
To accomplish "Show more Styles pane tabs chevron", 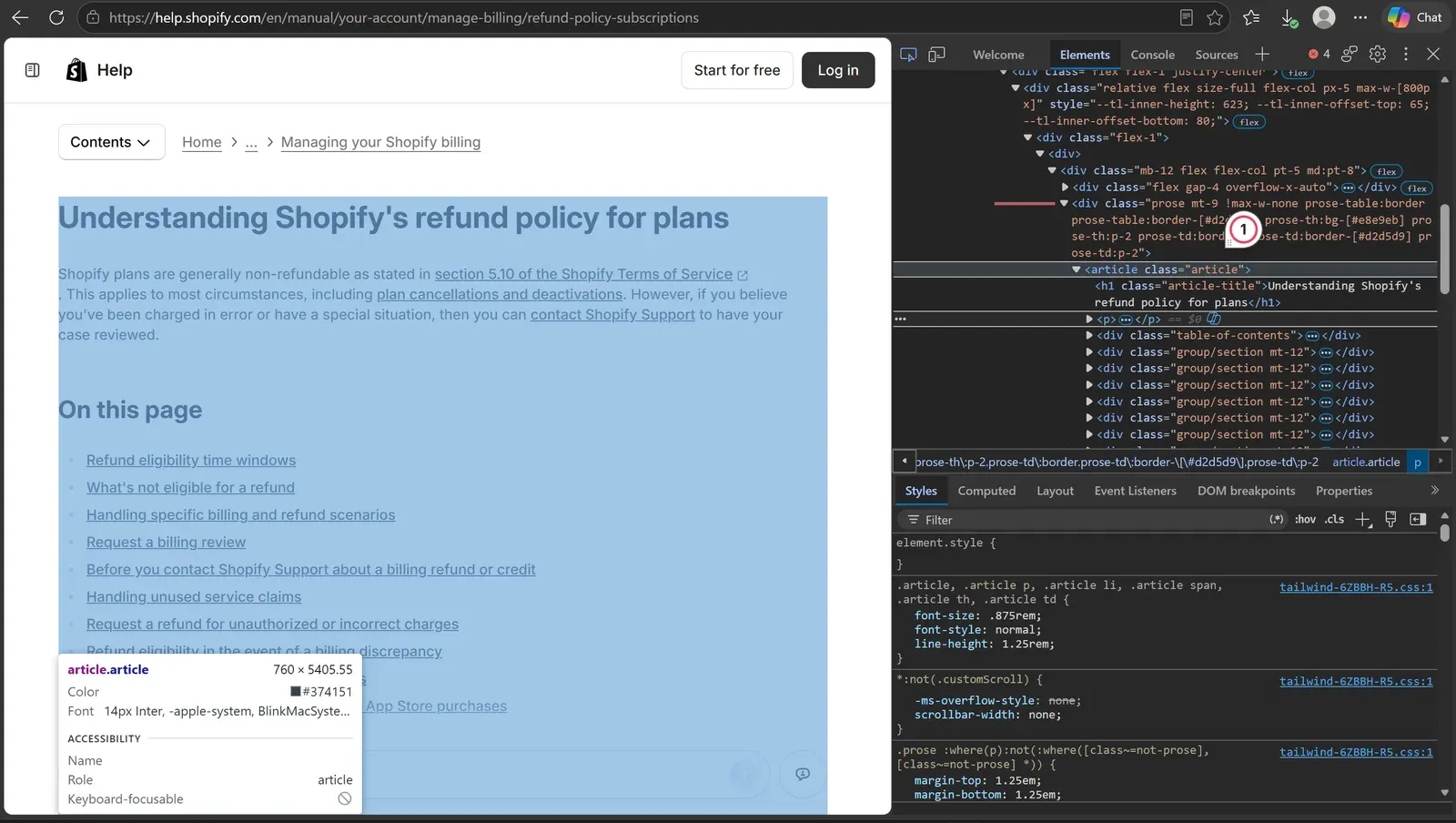I will click(1435, 491).
